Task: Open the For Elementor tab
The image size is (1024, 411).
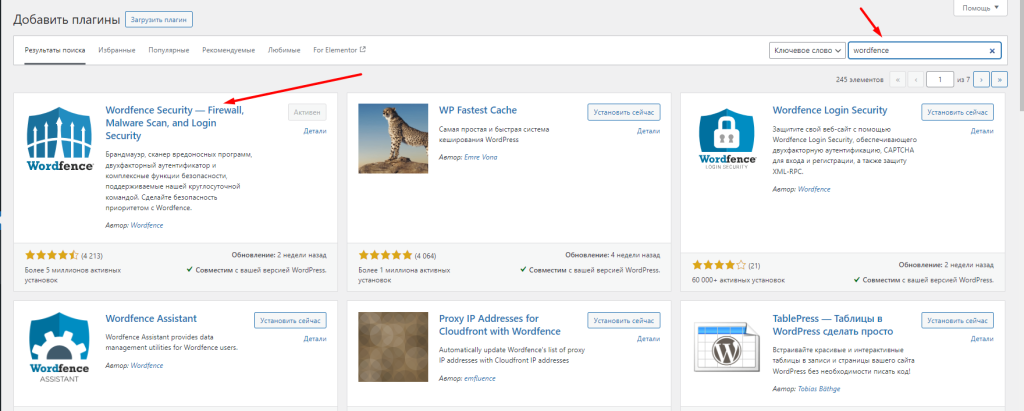Action: tap(340, 50)
